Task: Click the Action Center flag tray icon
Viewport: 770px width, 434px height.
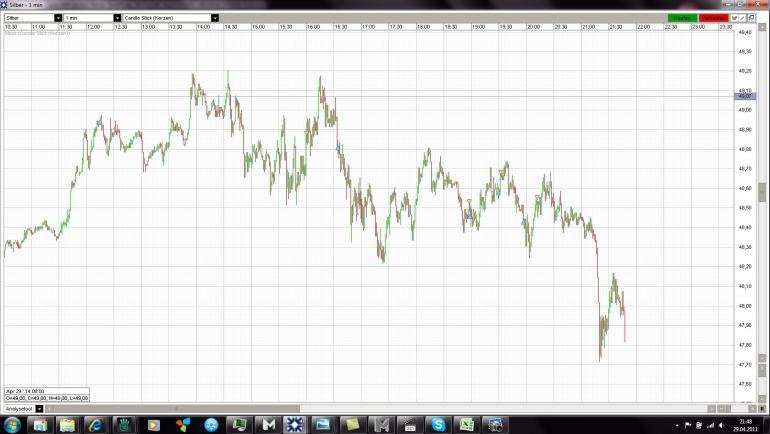Action: click(688, 425)
